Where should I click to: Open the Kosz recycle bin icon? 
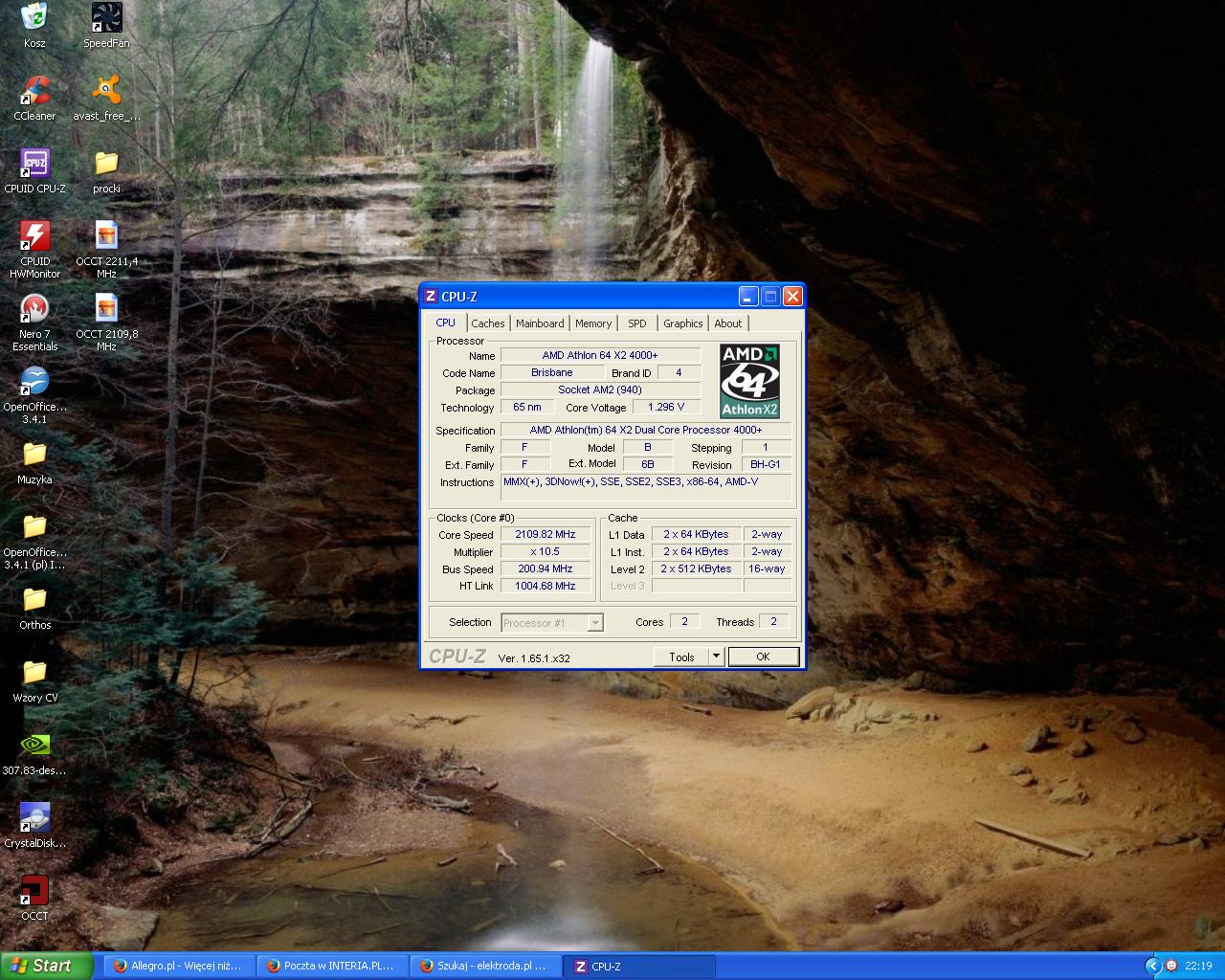34,17
